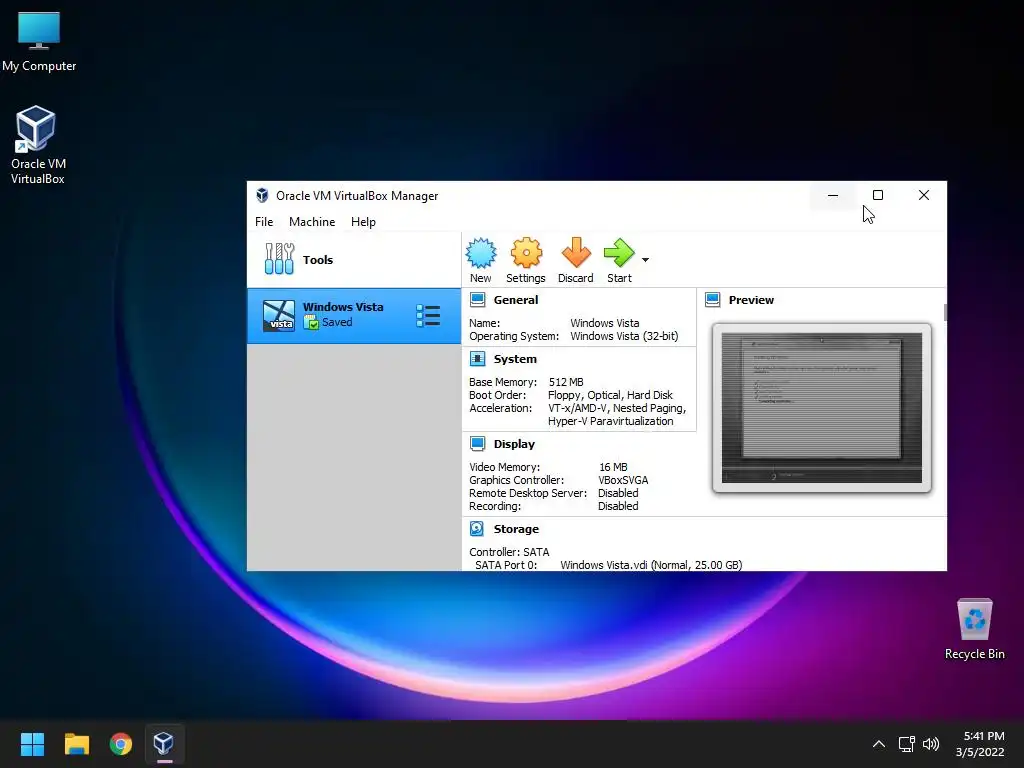Expand the Start button dropdown arrow

[x=645, y=260]
